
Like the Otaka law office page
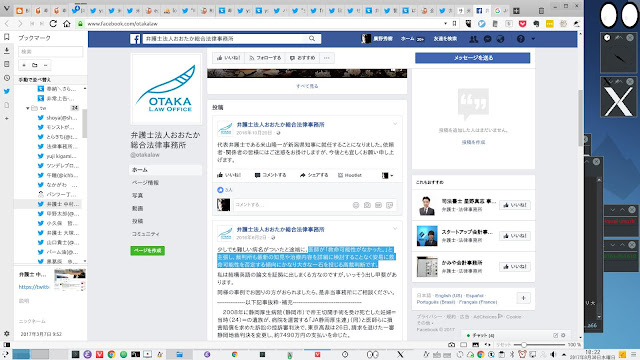(229, 58)
